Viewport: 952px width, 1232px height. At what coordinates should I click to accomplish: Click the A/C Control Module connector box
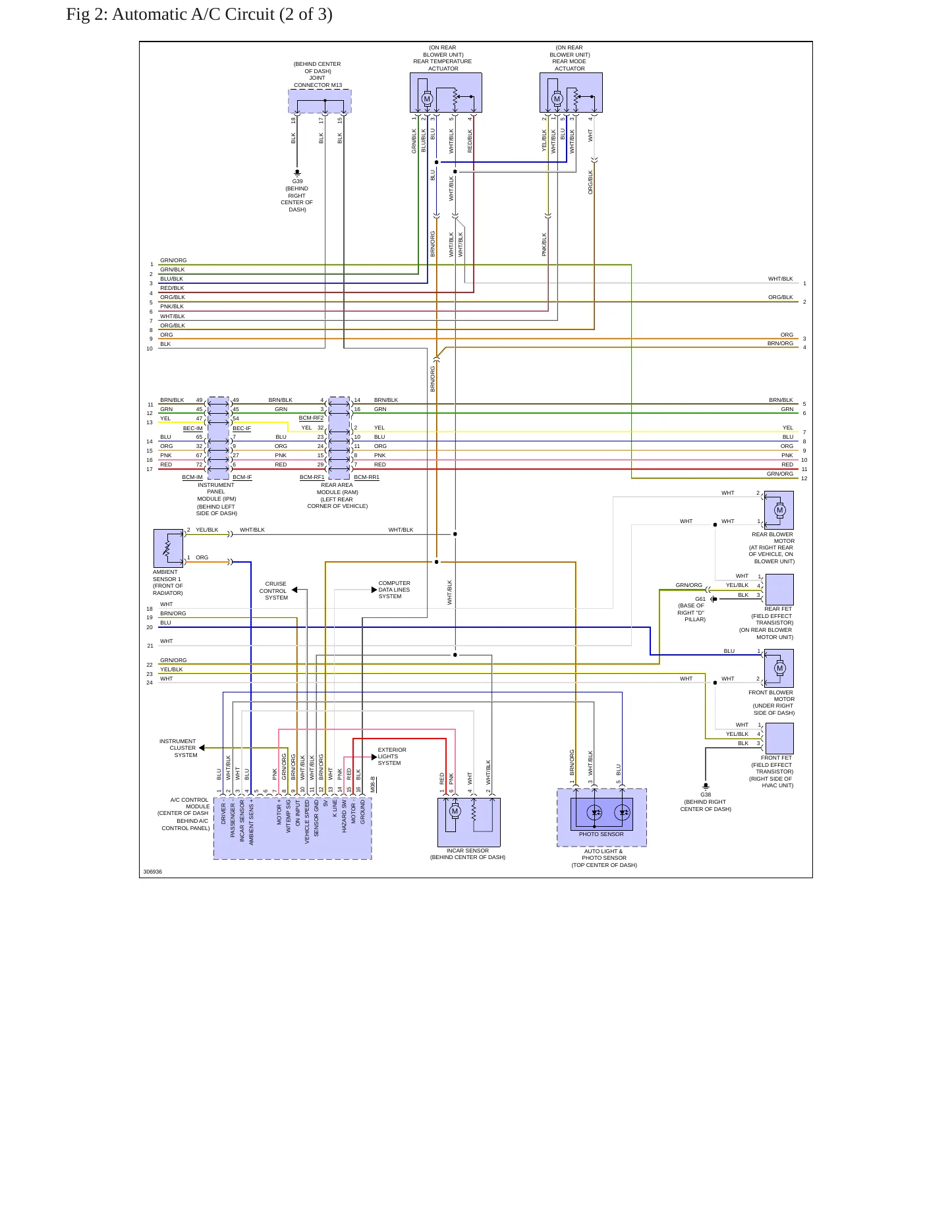coord(293,828)
